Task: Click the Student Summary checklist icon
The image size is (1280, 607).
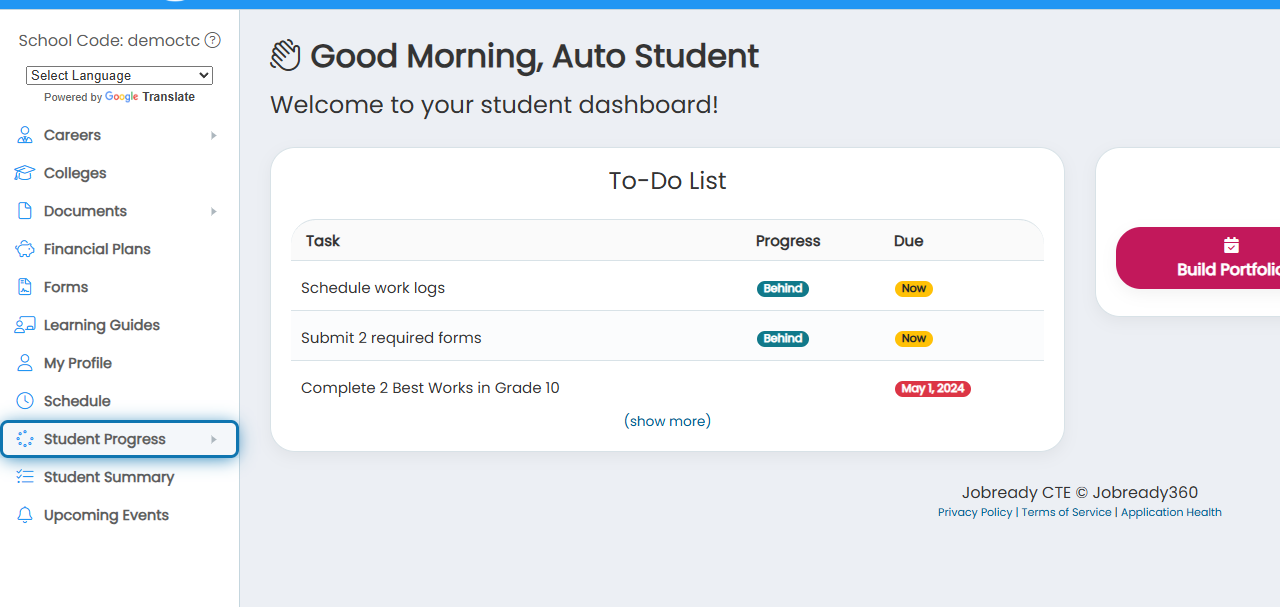Action: click(25, 477)
